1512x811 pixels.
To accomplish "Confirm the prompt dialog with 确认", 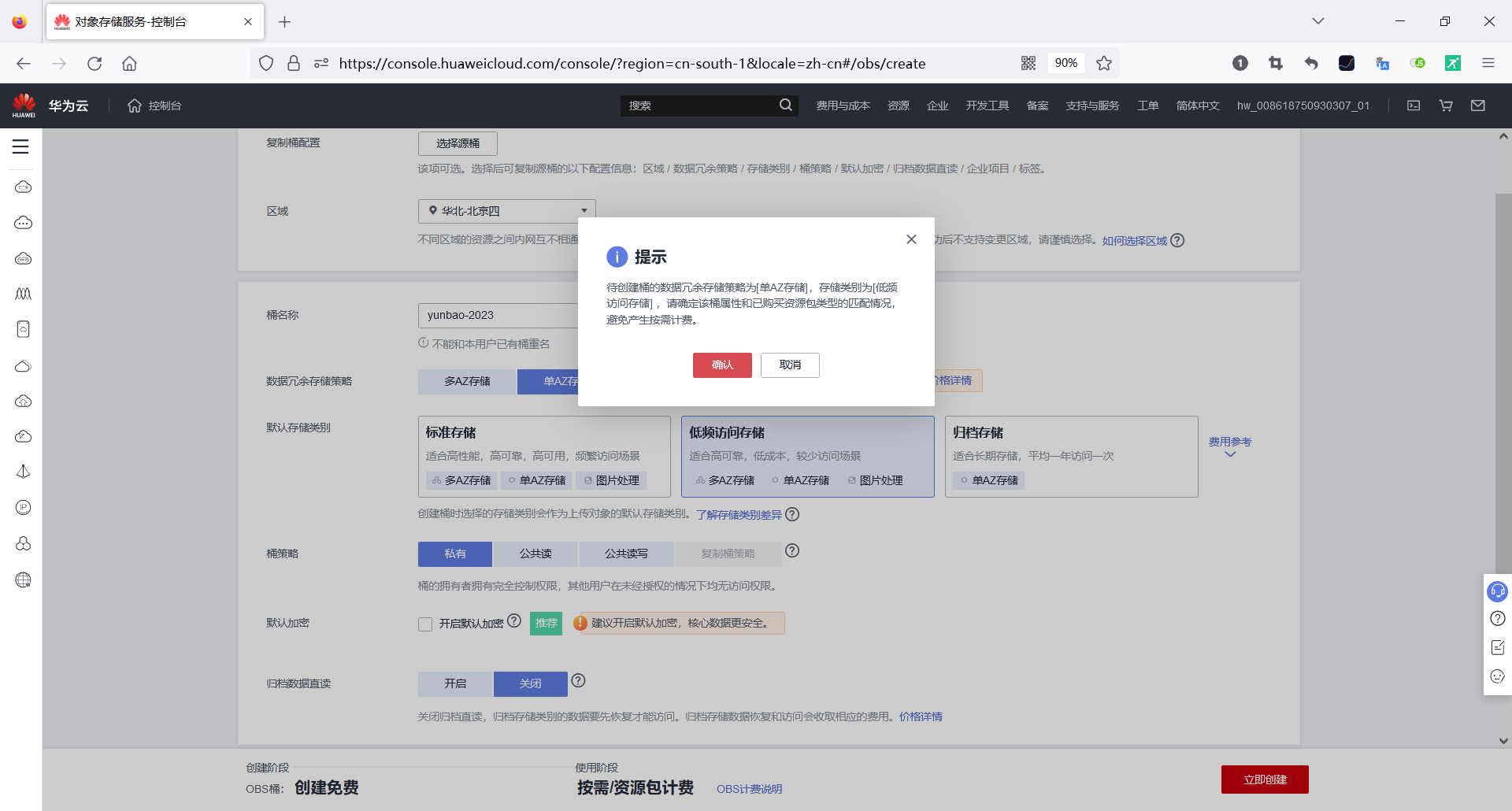I will [722, 365].
